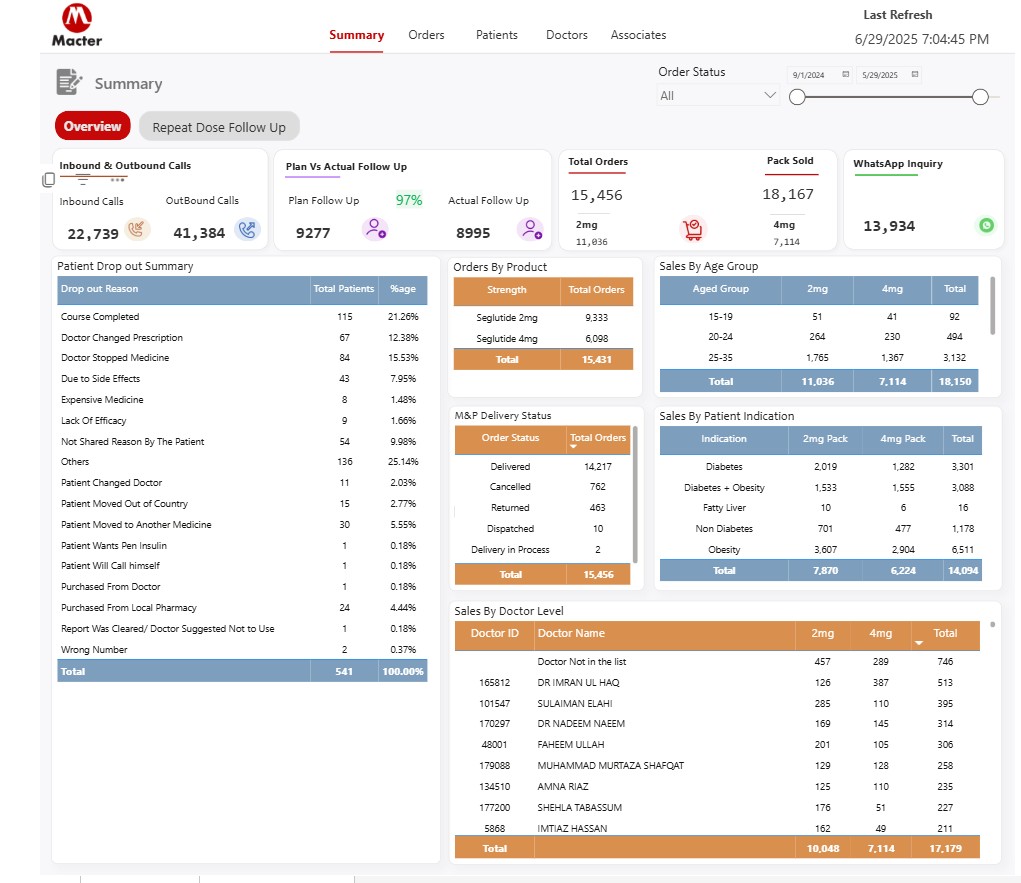Switch to the Doctors tab
The width and height of the screenshot is (1021, 883).
(566, 35)
